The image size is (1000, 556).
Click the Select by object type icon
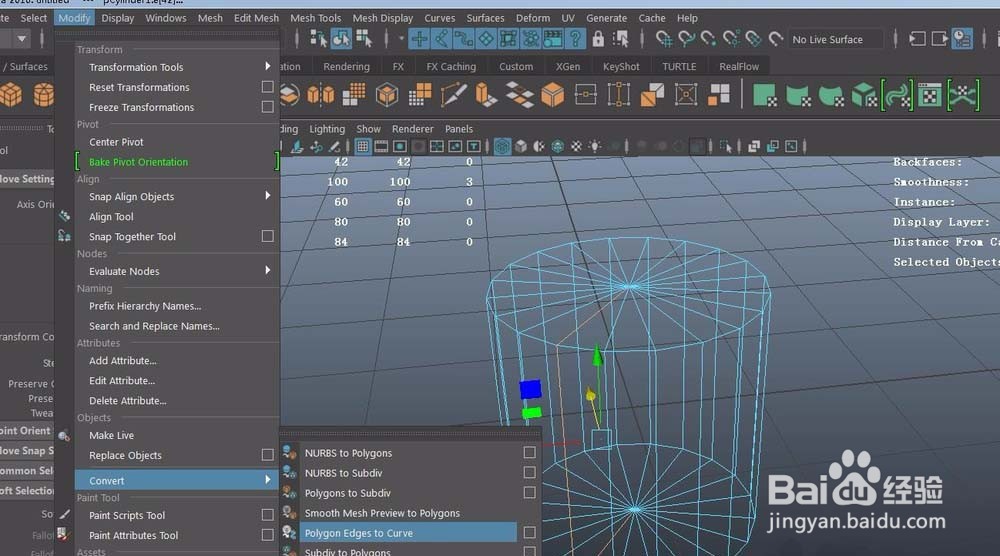[x=341, y=39]
